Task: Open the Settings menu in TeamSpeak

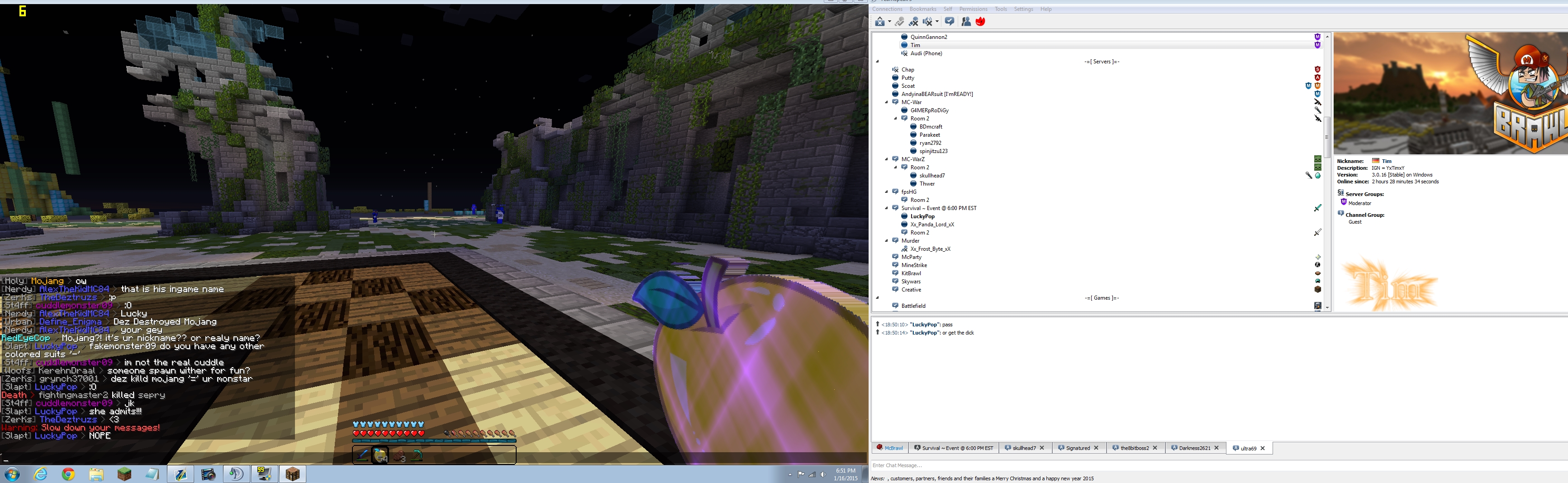Action: click(1023, 9)
